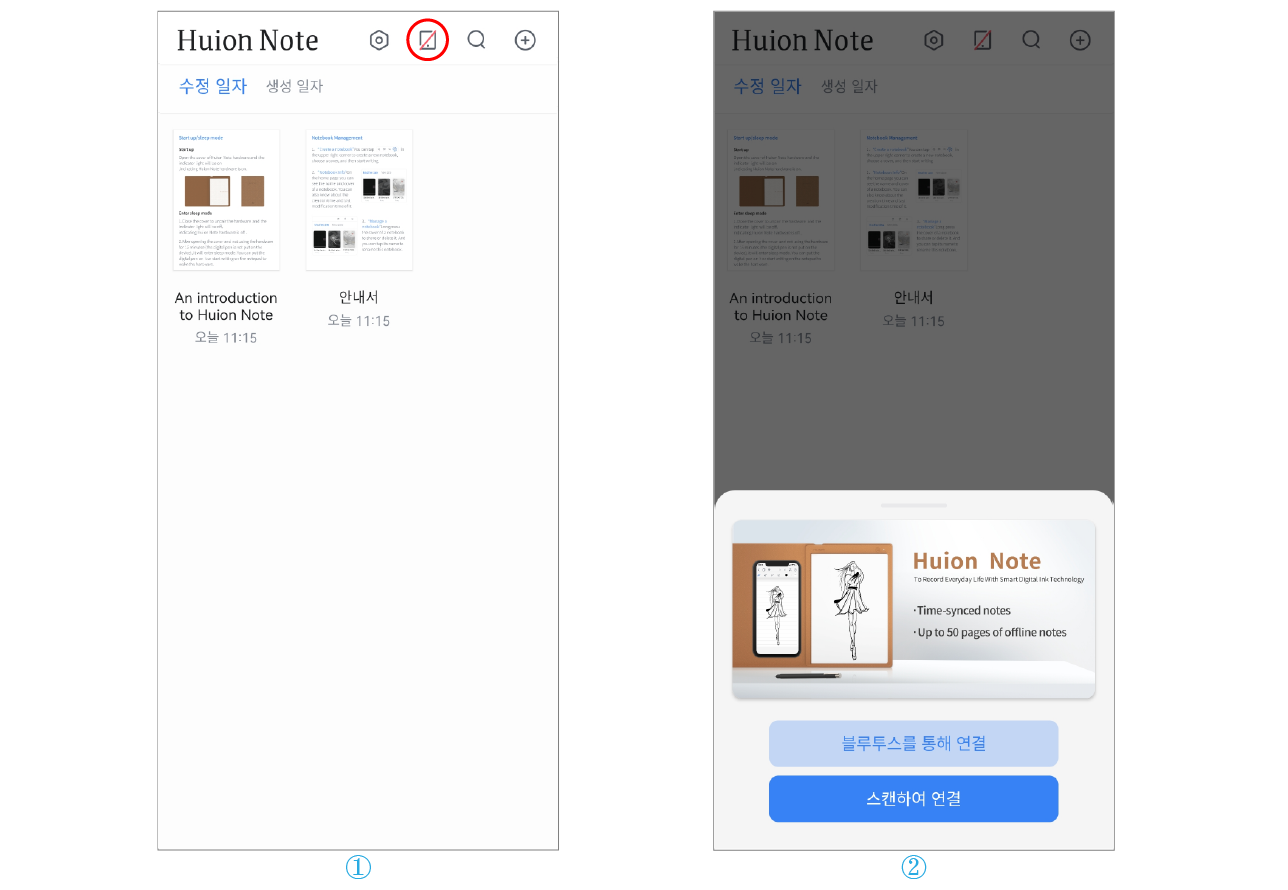Select dimmed 생성 일자 tab in right screen
1288x890 pixels.
point(849,87)
